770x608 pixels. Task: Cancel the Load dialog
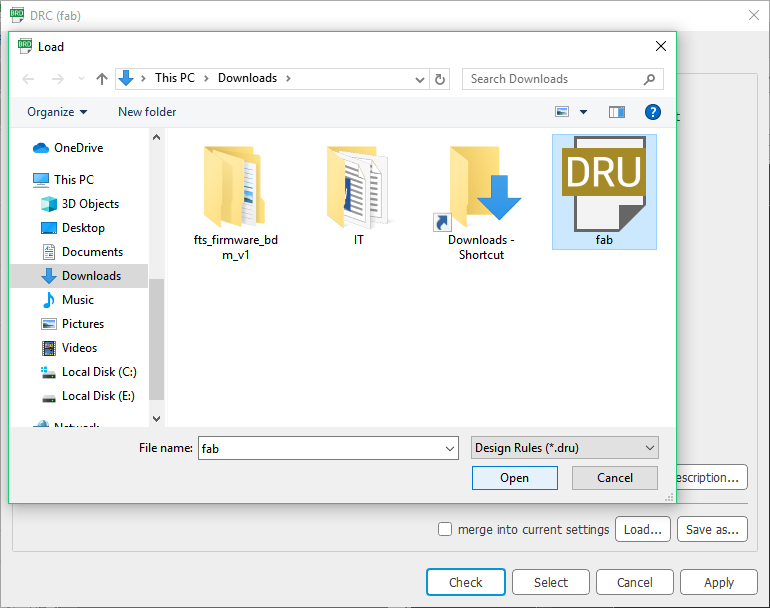pos(615,478)
